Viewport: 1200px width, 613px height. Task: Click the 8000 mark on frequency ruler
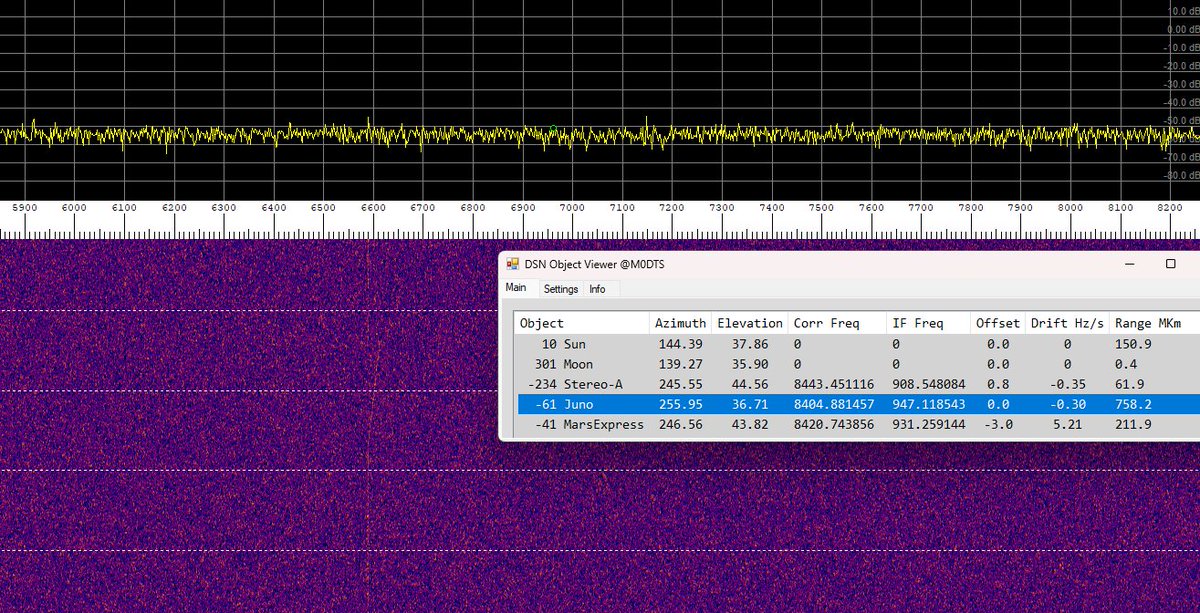point(1070,207)
